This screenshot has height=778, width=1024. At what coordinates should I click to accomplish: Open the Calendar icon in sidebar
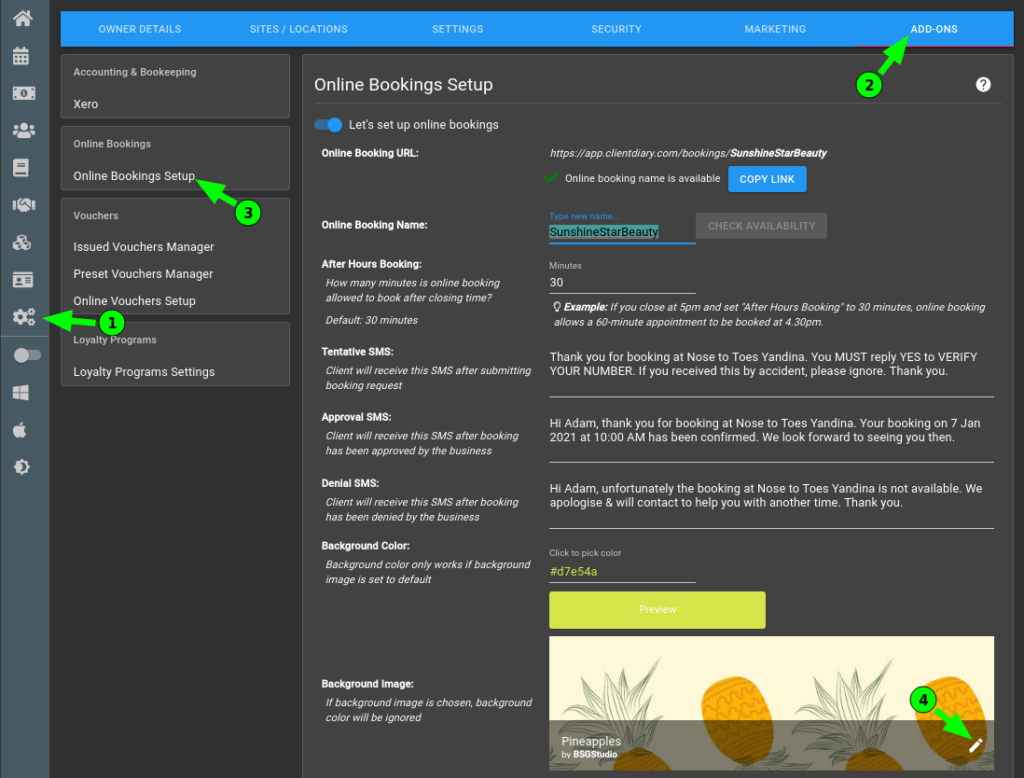22,55
